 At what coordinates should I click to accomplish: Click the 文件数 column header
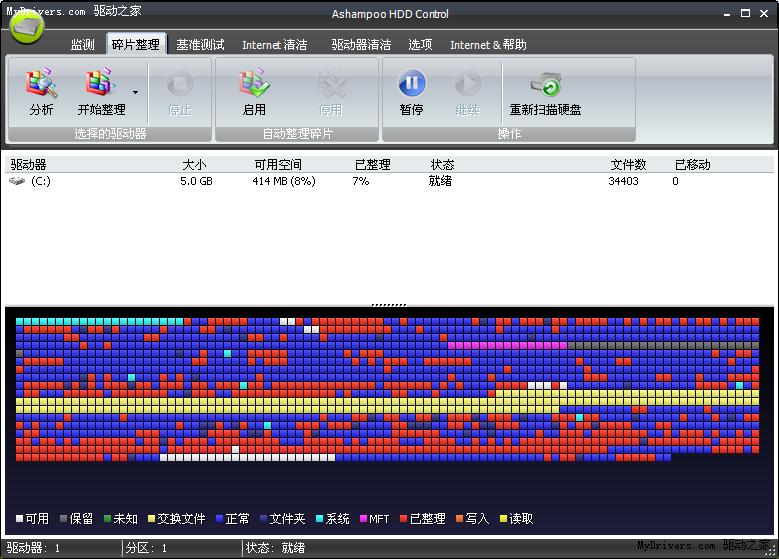(628, 164)
